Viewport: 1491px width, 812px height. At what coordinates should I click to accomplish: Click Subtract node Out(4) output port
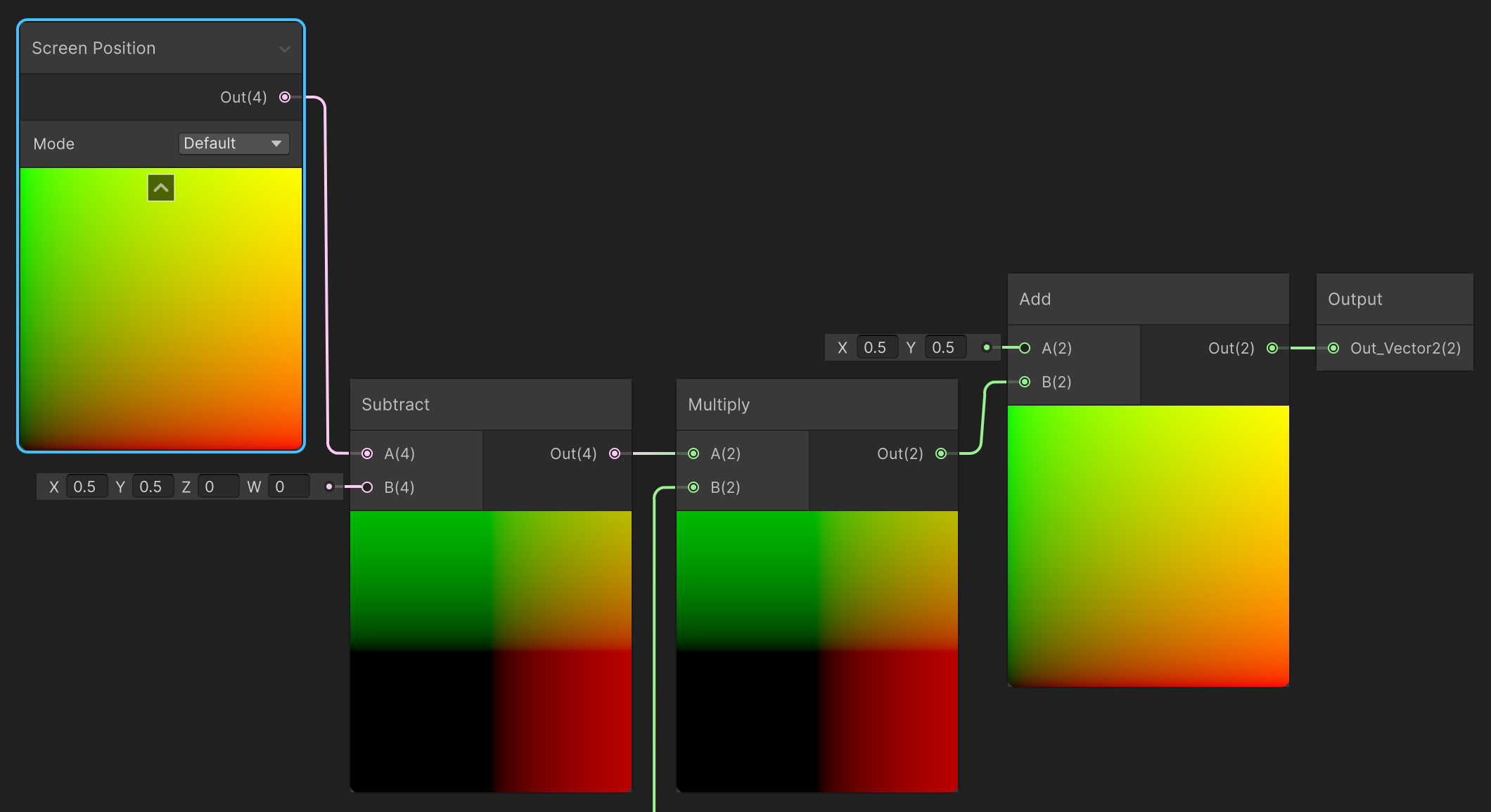615,453
